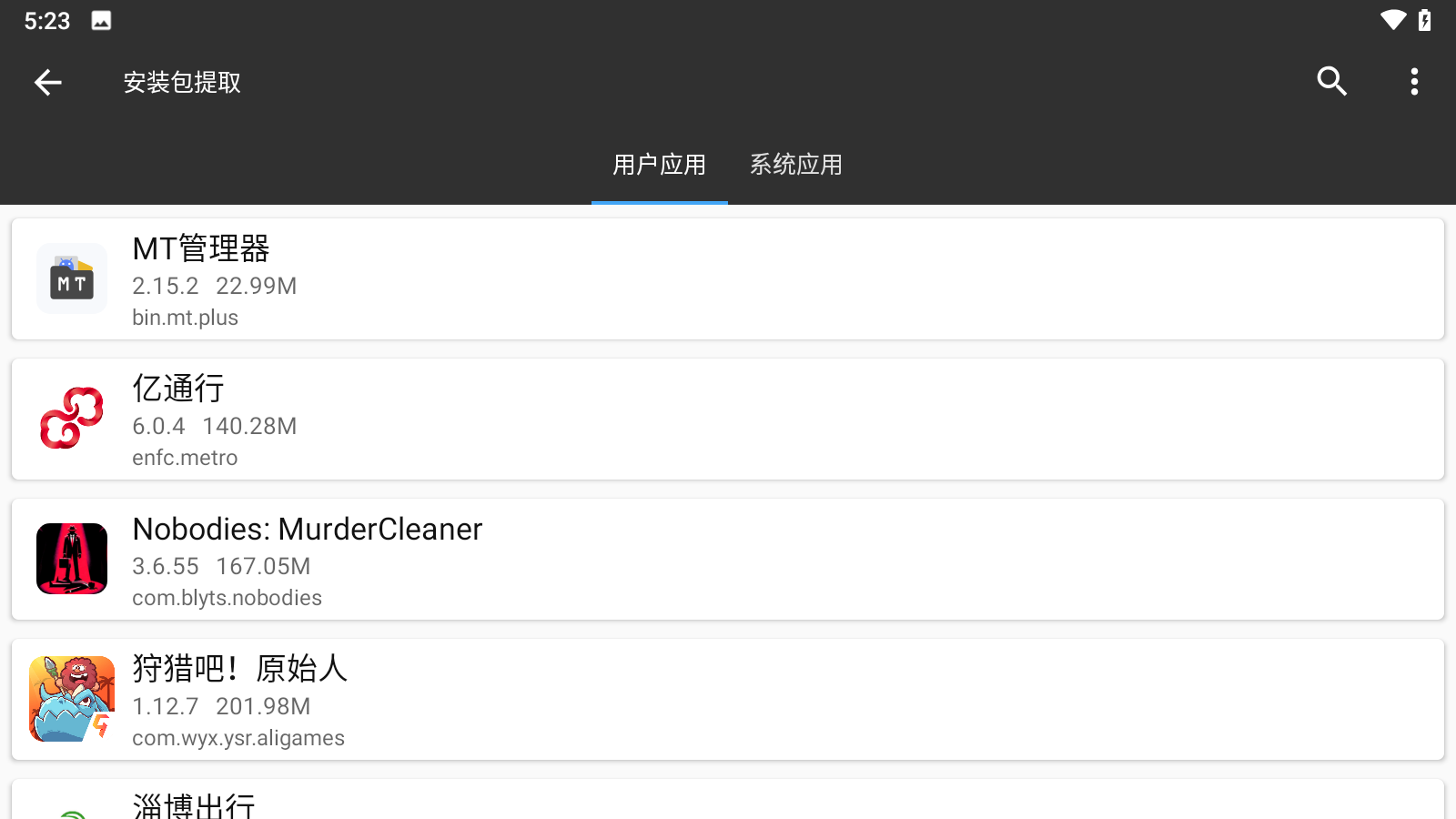
Task: Open the overflow menu
Action: point(1414,82)
